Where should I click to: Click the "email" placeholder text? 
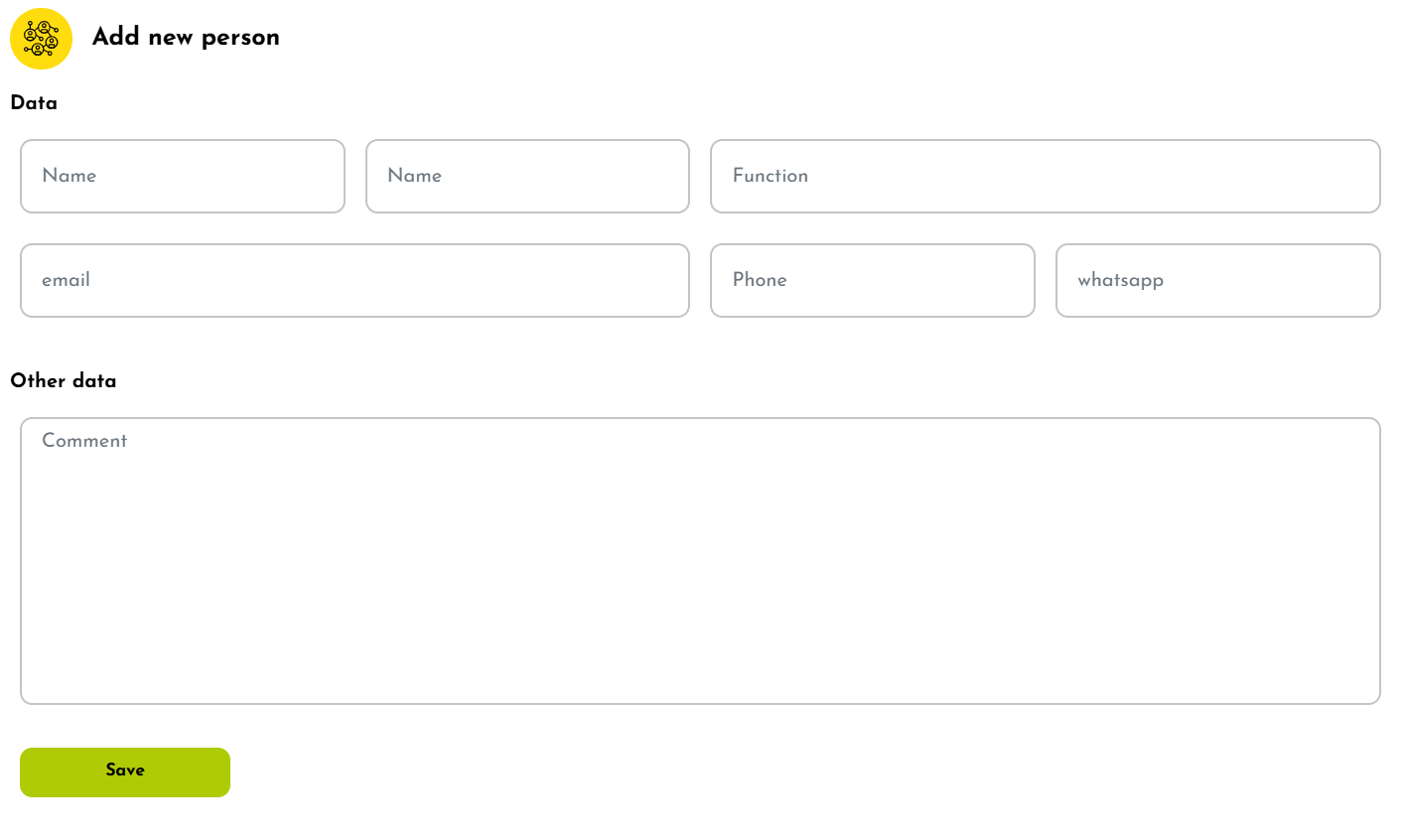pyautogui.click(x=66, y=280)
